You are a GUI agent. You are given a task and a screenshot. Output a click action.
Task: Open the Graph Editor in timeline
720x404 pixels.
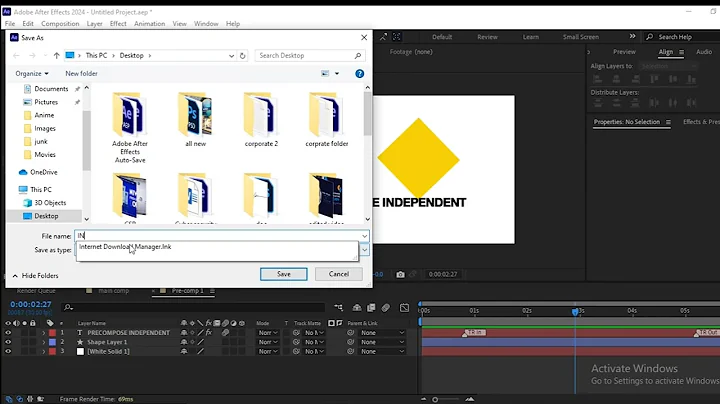[404, 307]
